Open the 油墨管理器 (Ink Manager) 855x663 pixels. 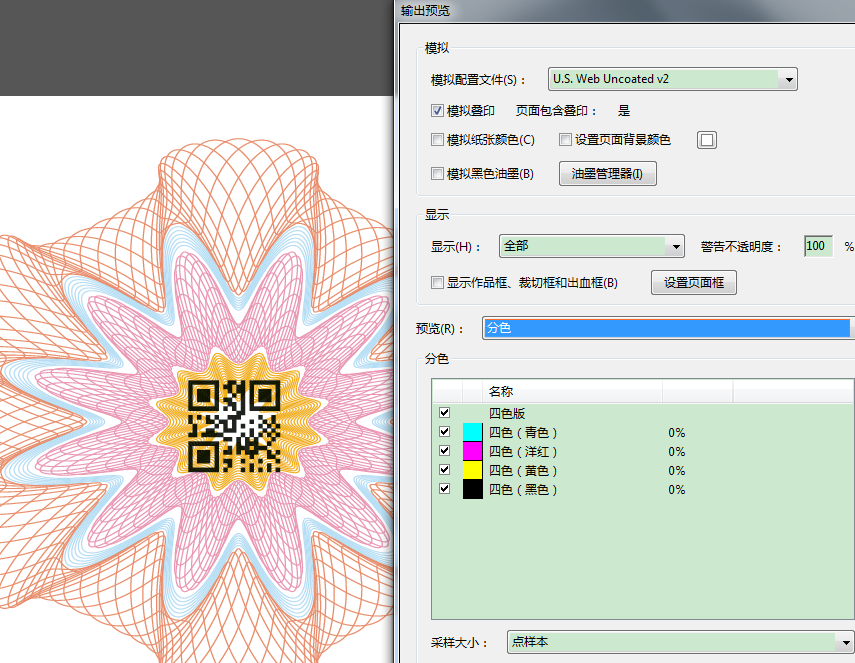pyautogui.click(x=607, y=173)
